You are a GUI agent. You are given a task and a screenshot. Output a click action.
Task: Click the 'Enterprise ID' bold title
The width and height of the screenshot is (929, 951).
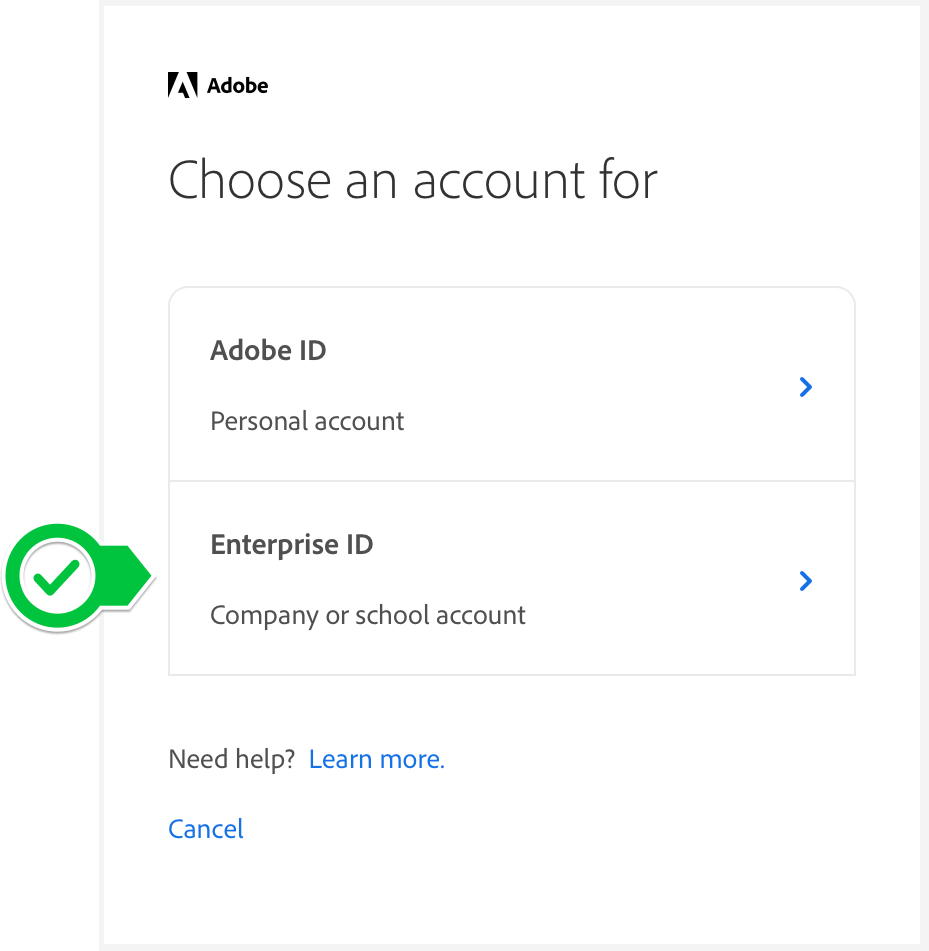pyautogui.click(x=292, y=545)
